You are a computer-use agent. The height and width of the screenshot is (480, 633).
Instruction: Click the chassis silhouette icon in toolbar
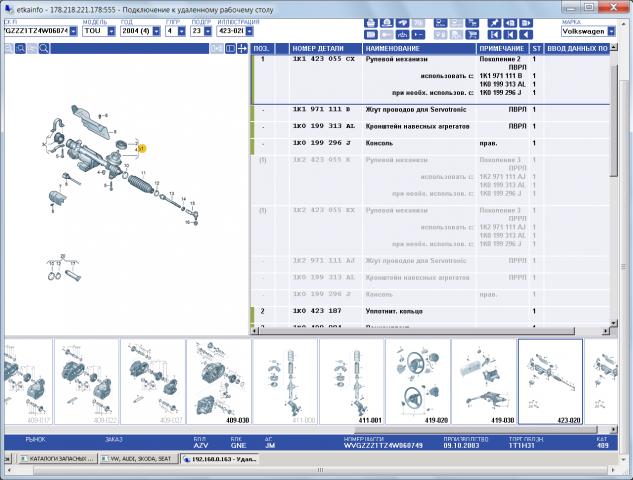(402, 35)
